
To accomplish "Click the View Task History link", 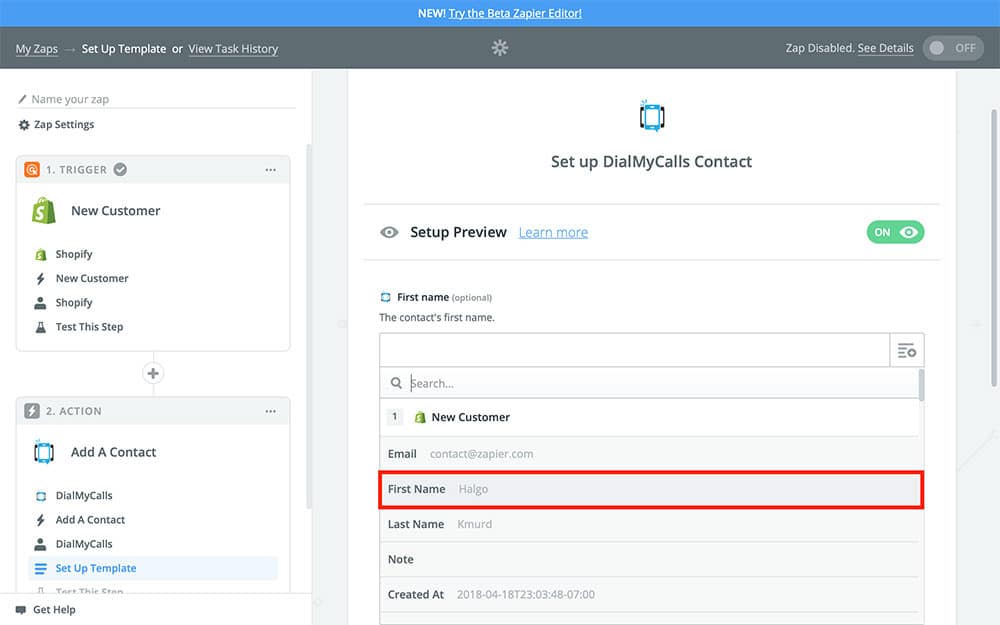I will tap(233, 49).
